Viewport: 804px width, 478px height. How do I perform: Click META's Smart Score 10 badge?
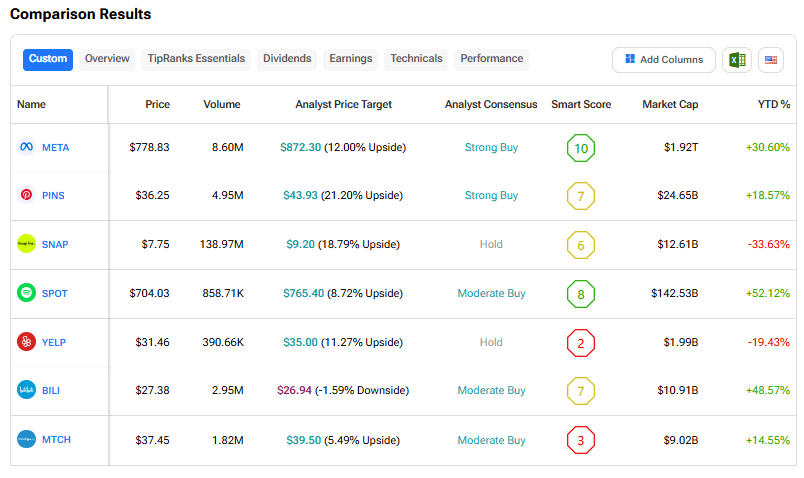click(x=581, y=148)
